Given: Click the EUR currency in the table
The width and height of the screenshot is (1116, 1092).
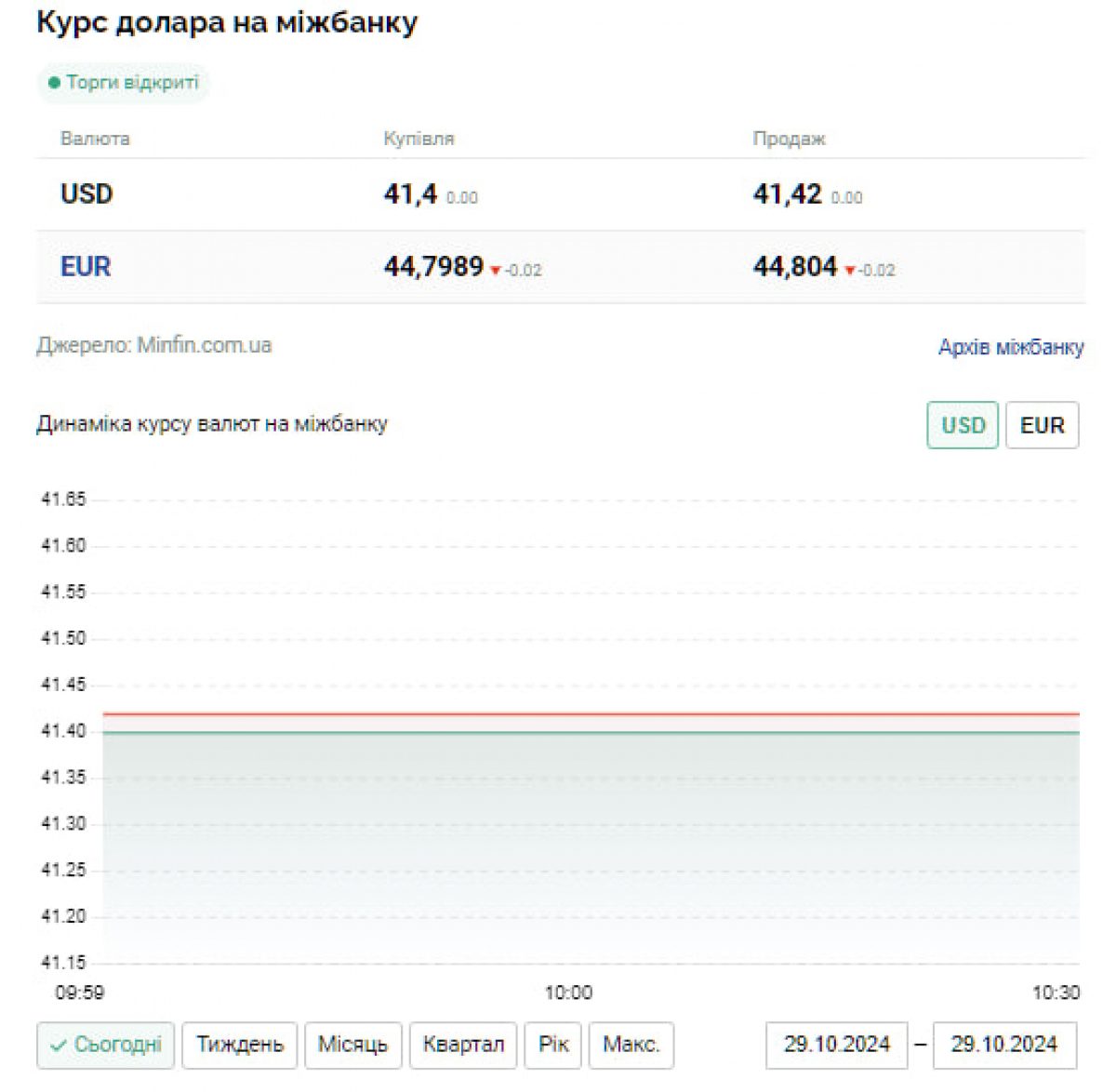Looking at the screenshot, I should [86, 267].
